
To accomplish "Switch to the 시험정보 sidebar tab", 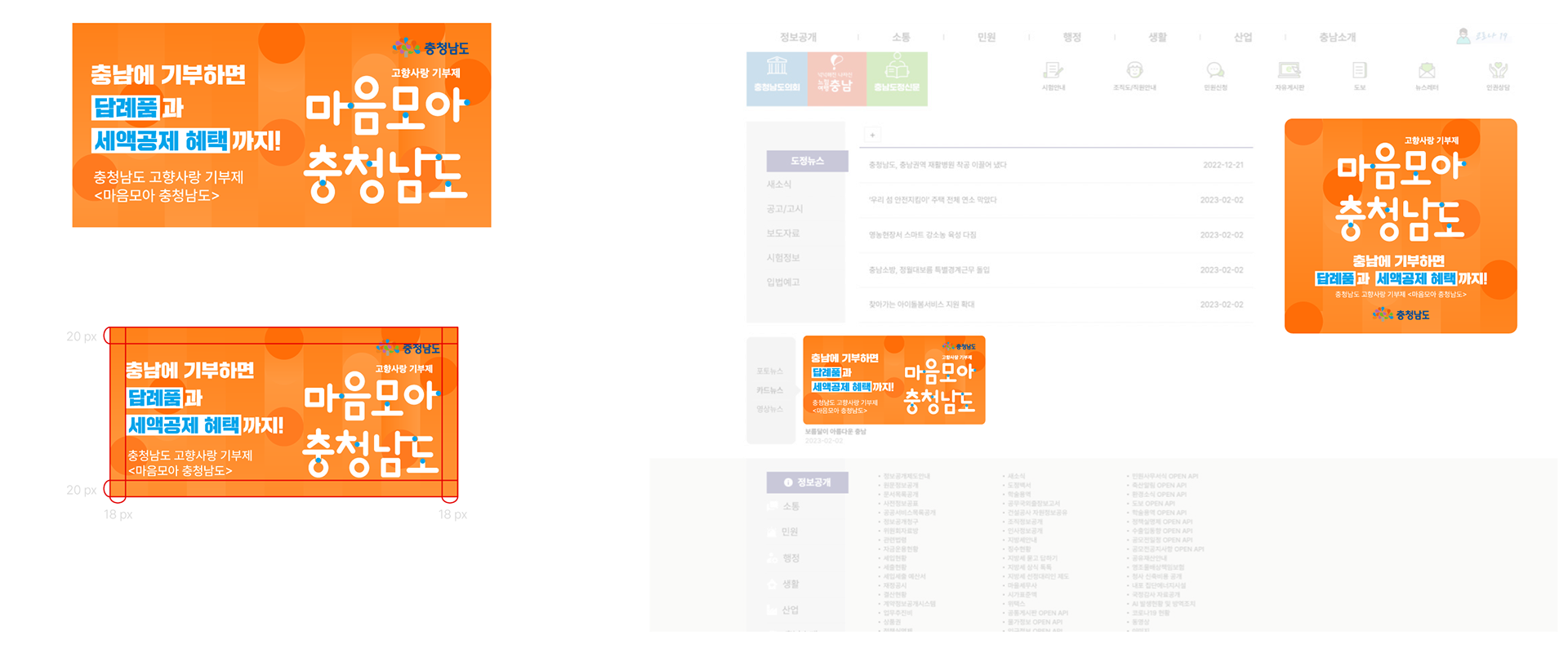I will click(782, 258).
